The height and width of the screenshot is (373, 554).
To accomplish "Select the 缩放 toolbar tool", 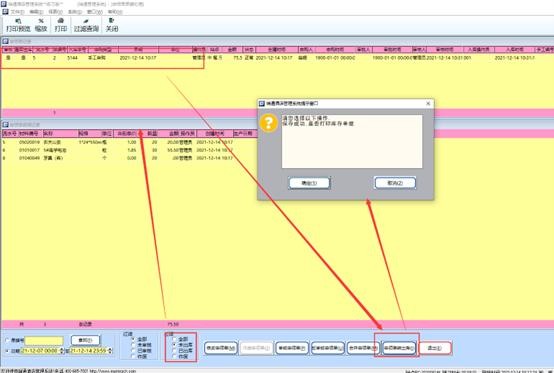I will coord(41,25).
